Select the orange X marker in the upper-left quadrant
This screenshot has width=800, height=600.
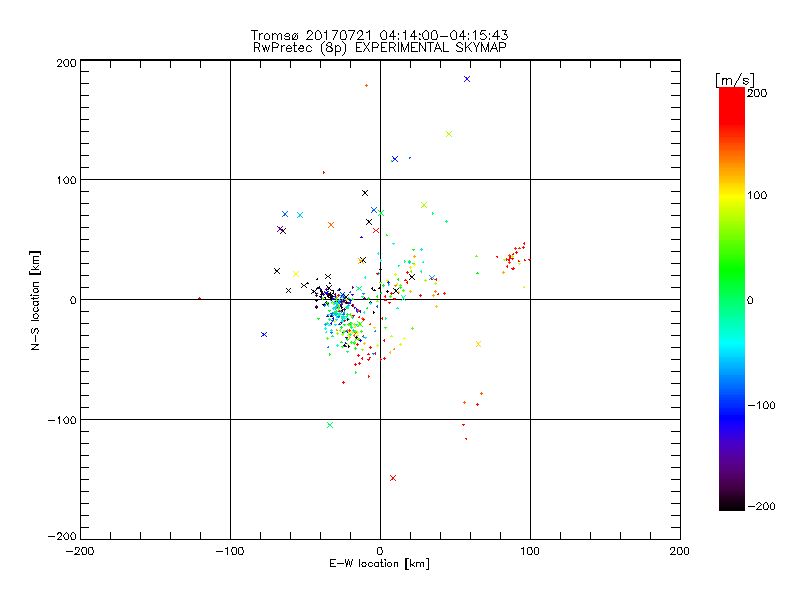click(x=331, y=225)
